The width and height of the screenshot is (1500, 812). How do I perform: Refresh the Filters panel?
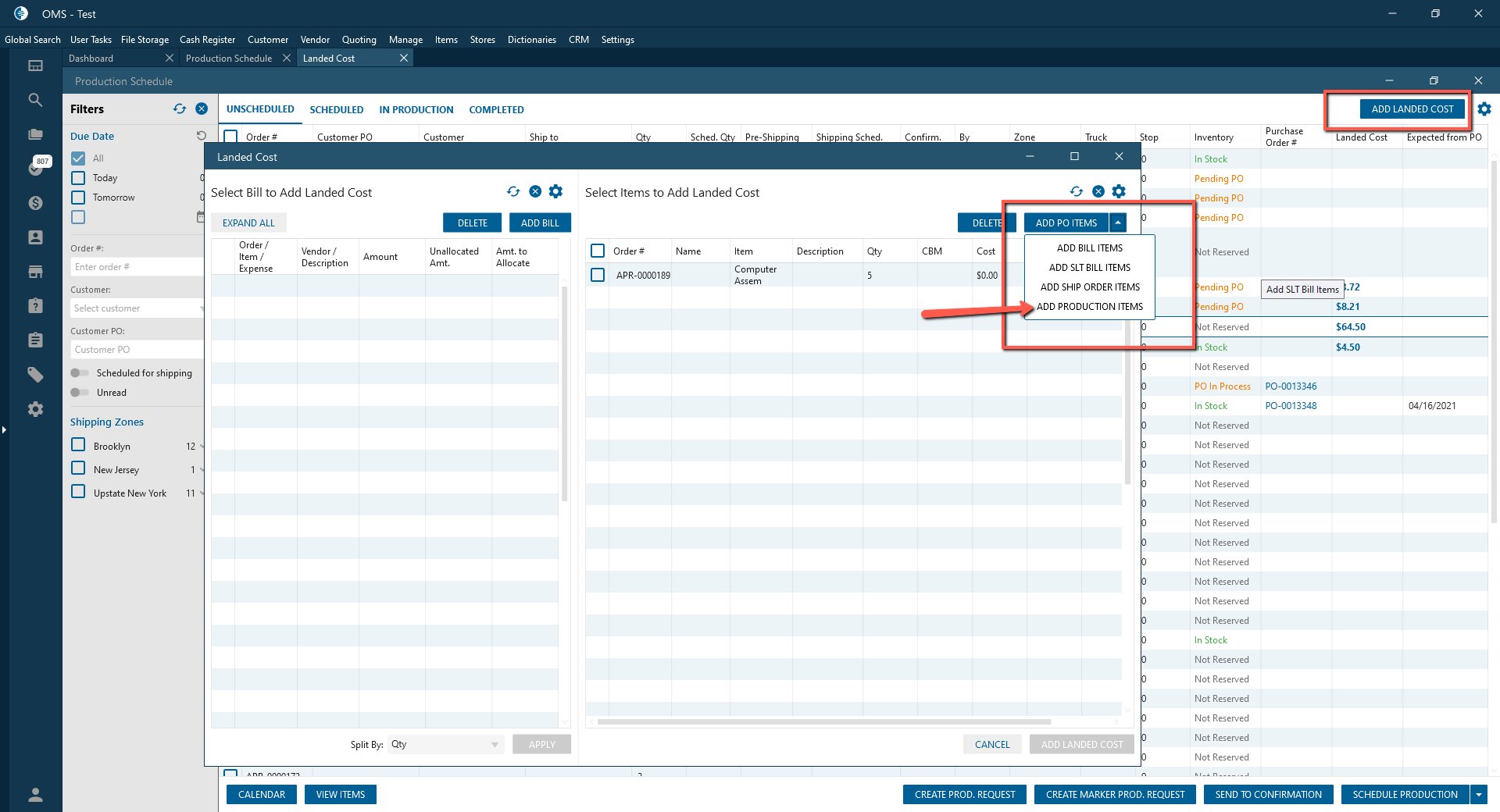pyautogui.click(x=180, y=109)
